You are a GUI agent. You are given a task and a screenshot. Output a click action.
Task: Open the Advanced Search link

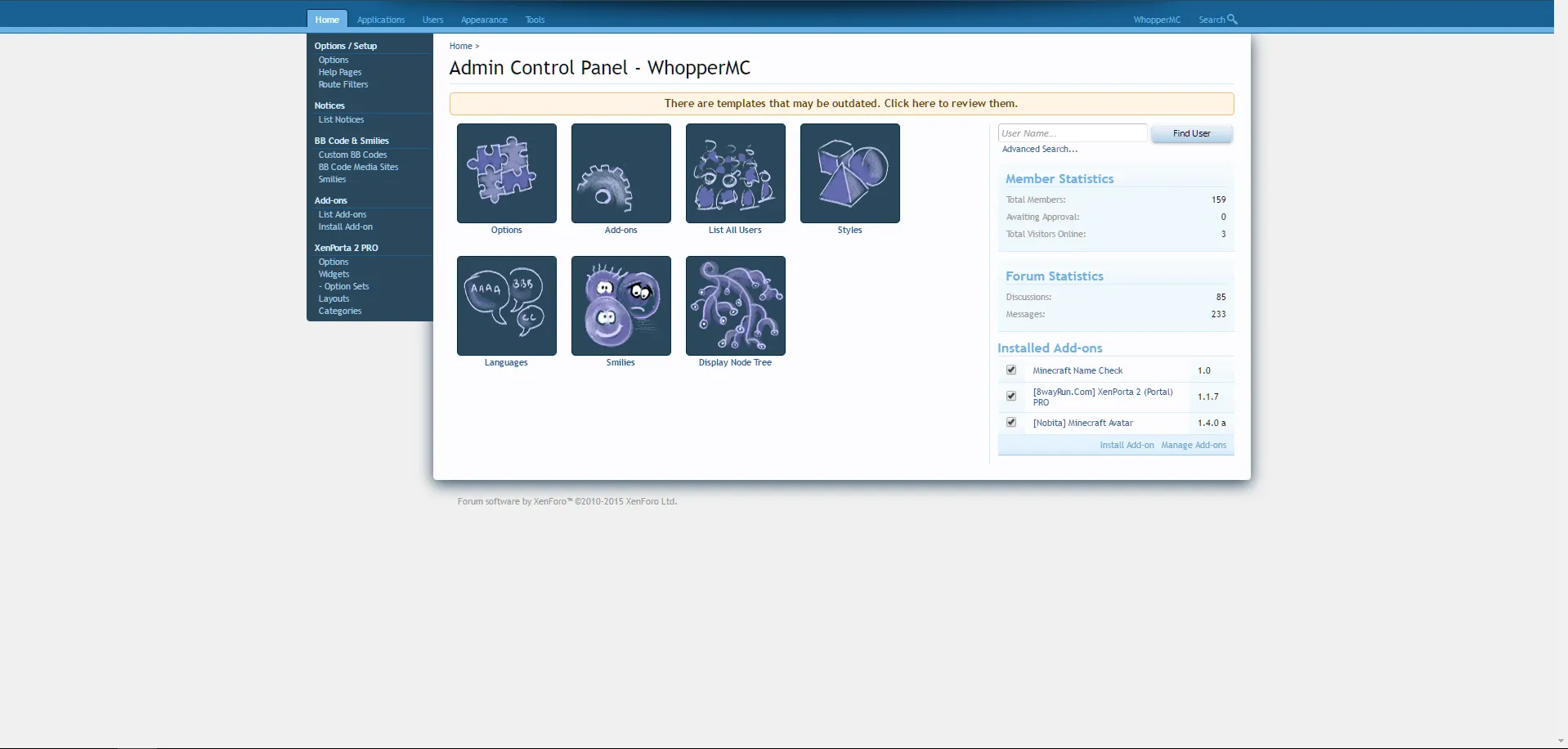pos(1040,150)
